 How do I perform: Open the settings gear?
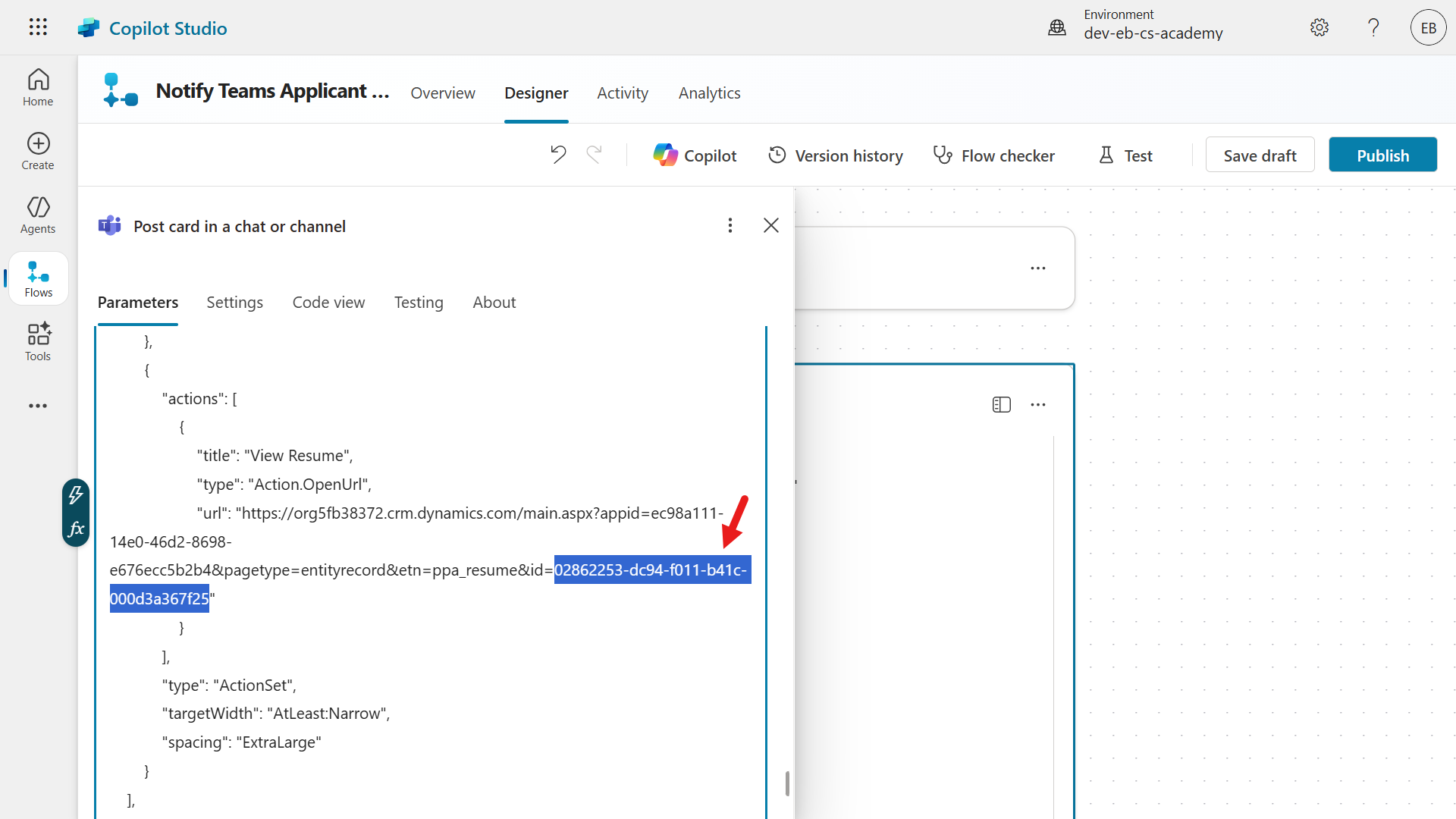pos(1319,28)
